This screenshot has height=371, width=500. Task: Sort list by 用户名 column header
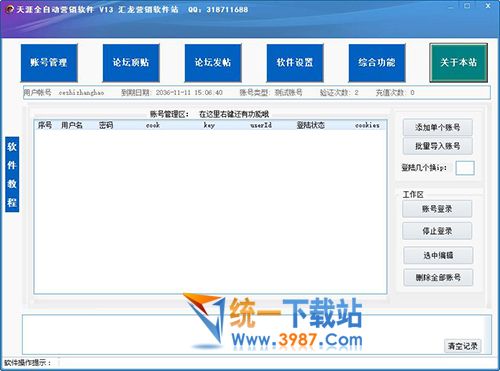pyautogui.click(x=72, y=125)
